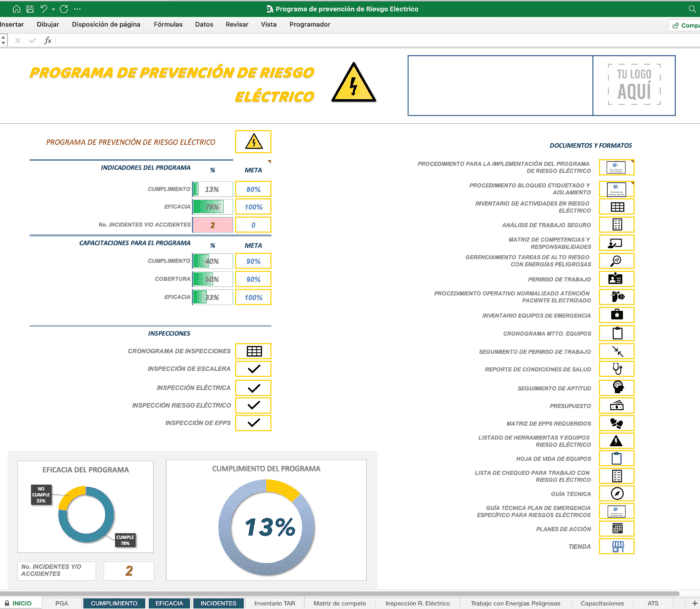This screenshot has width=700, height=609.
Task: Click the Tienda store icon
Action: (x=617, y=547)
